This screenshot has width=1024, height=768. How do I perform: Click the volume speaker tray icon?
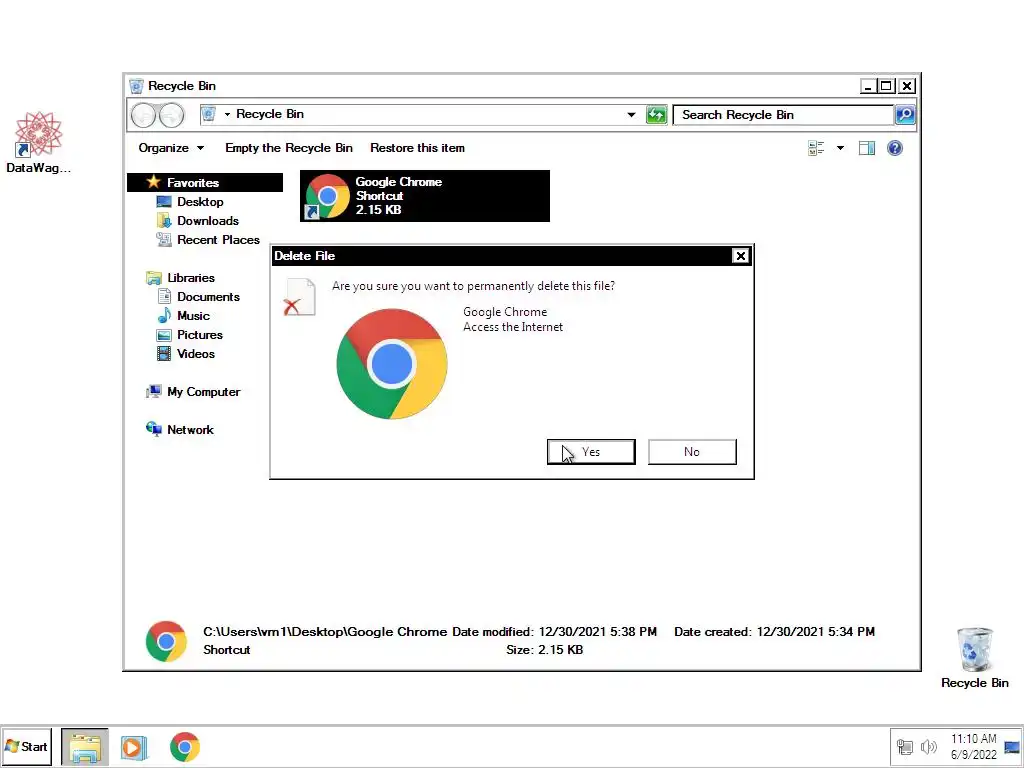928,746
